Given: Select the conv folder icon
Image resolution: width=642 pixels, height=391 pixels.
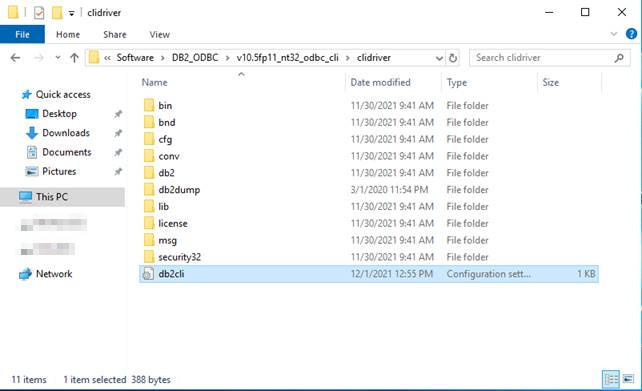Looking at the screenshot, I should (x=149, y=156).
